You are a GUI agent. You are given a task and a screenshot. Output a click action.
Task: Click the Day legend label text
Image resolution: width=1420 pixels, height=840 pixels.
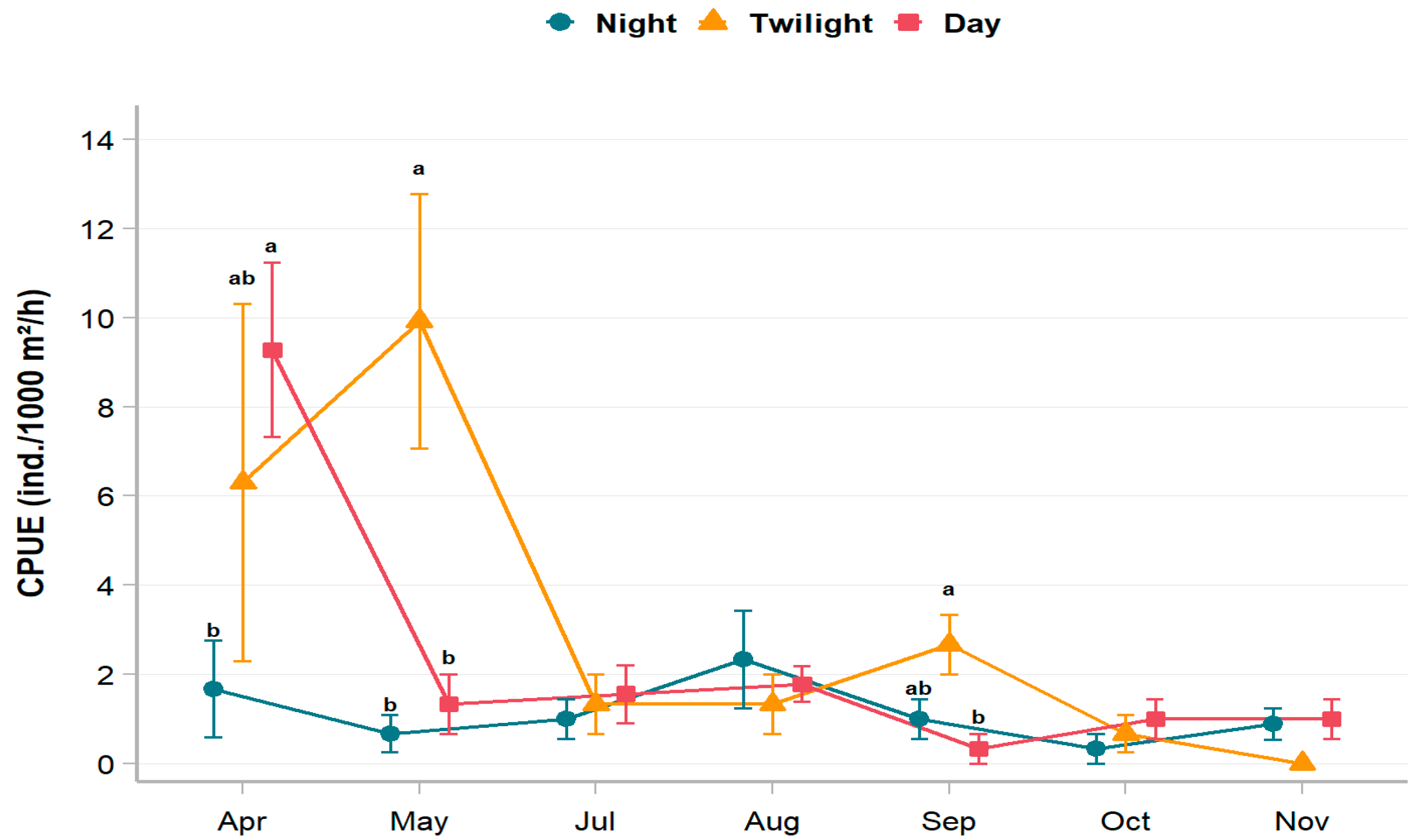(x=972, y=23)
